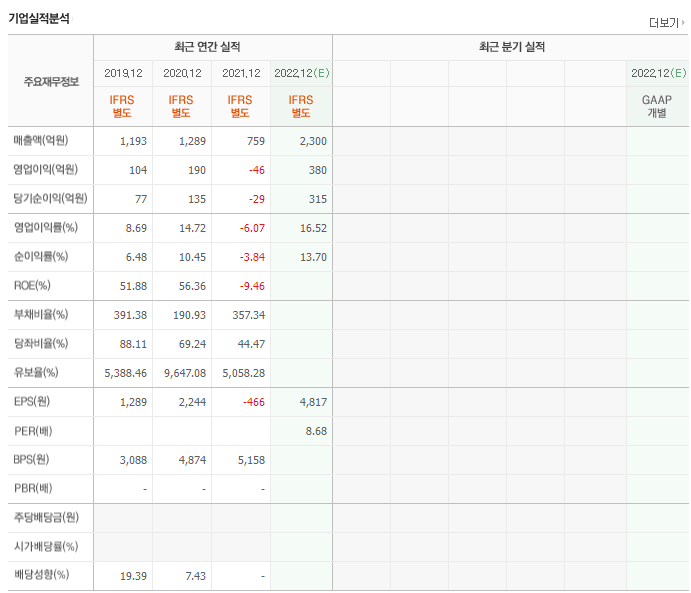Click ROE value -9.46
This screenshot has width=691, height=593.
coord(253,286)
